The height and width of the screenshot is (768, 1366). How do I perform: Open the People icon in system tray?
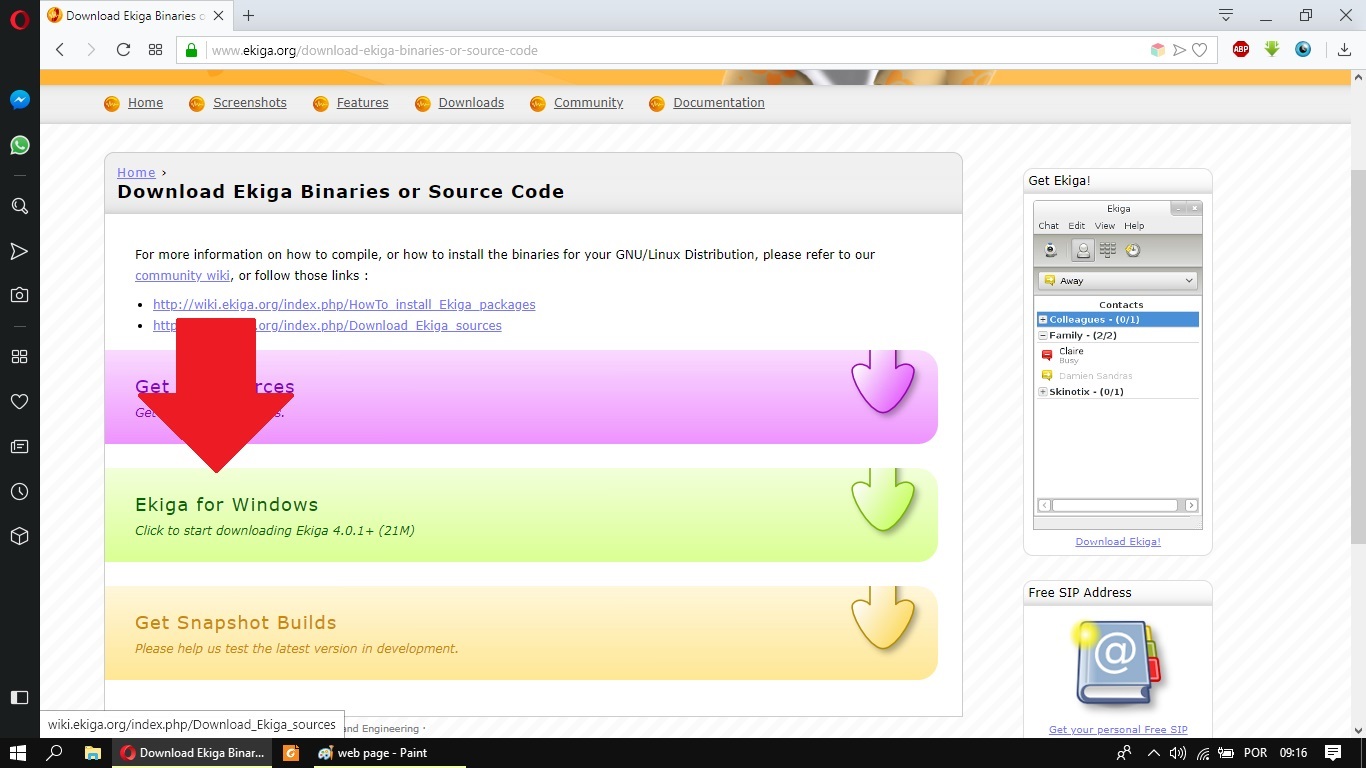[1124, 753]
